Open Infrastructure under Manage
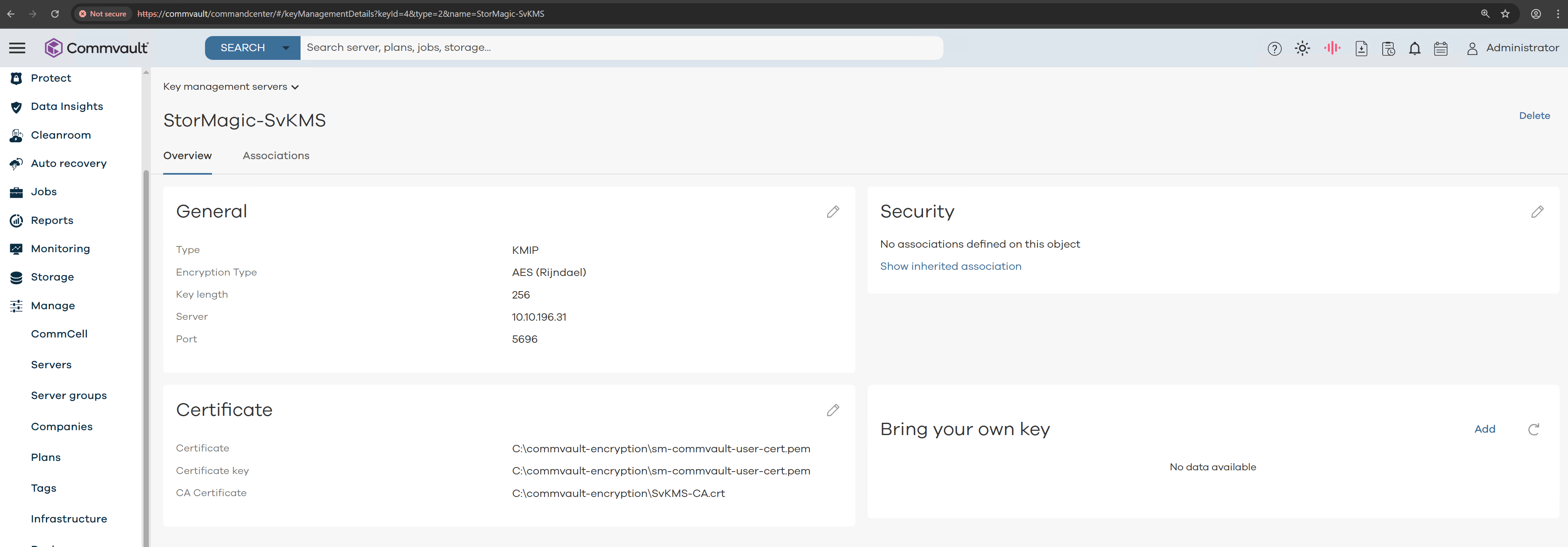Viewport: 1568px width, 547px height. [69, 519]
